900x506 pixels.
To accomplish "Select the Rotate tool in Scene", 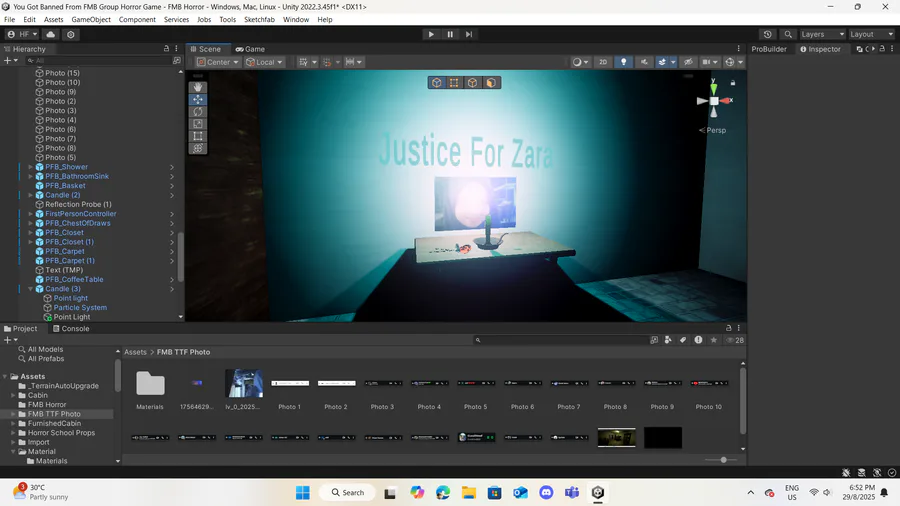I will pos(197,111).
